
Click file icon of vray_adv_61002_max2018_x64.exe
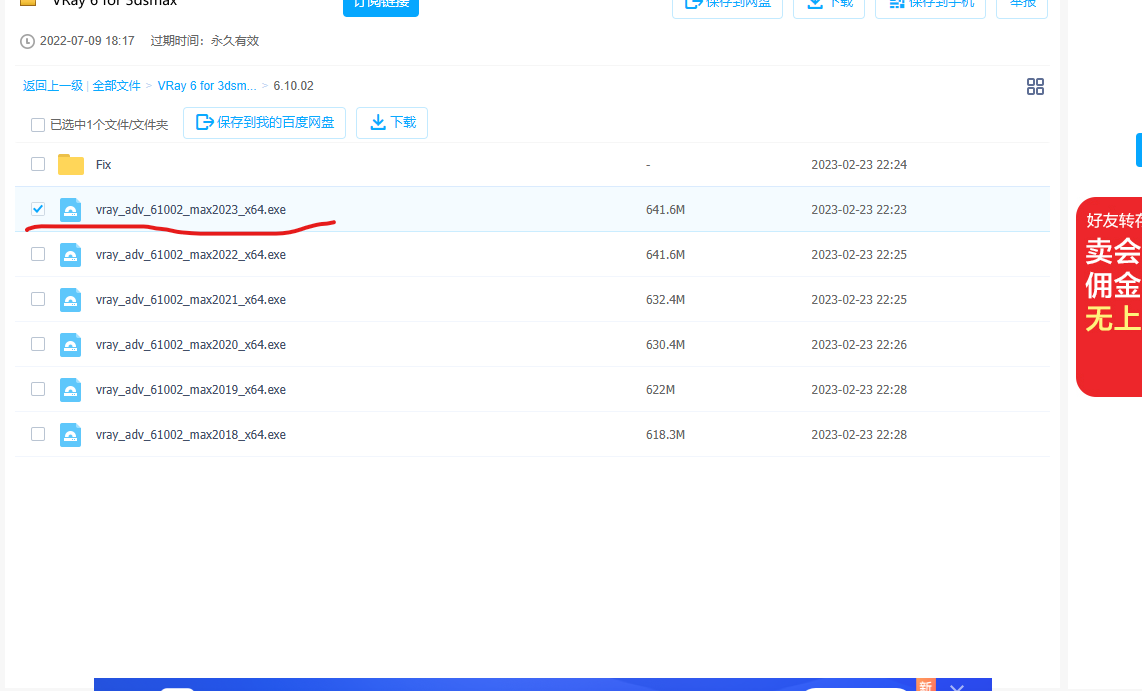[x=71, y=435]
